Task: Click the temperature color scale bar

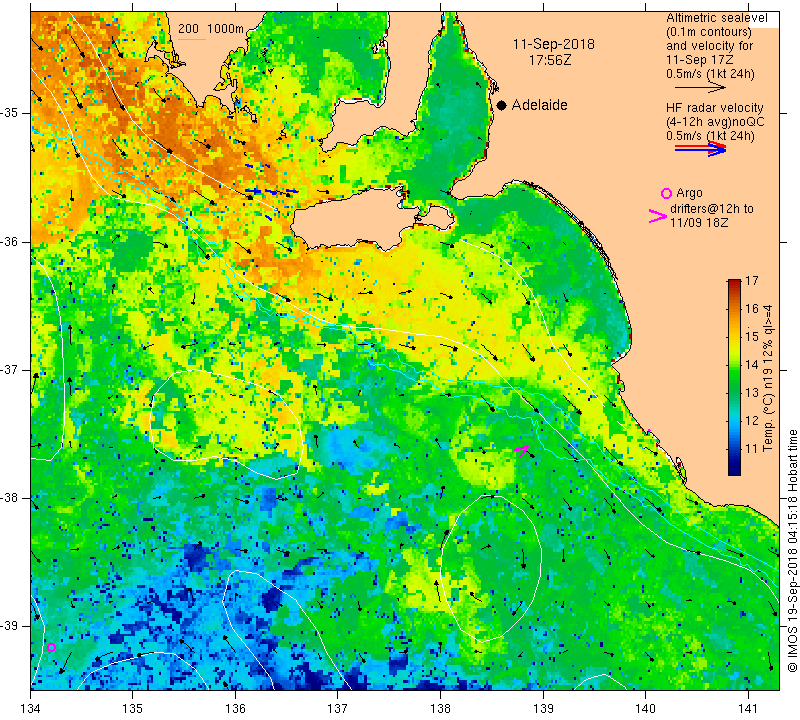Action: 734,377
